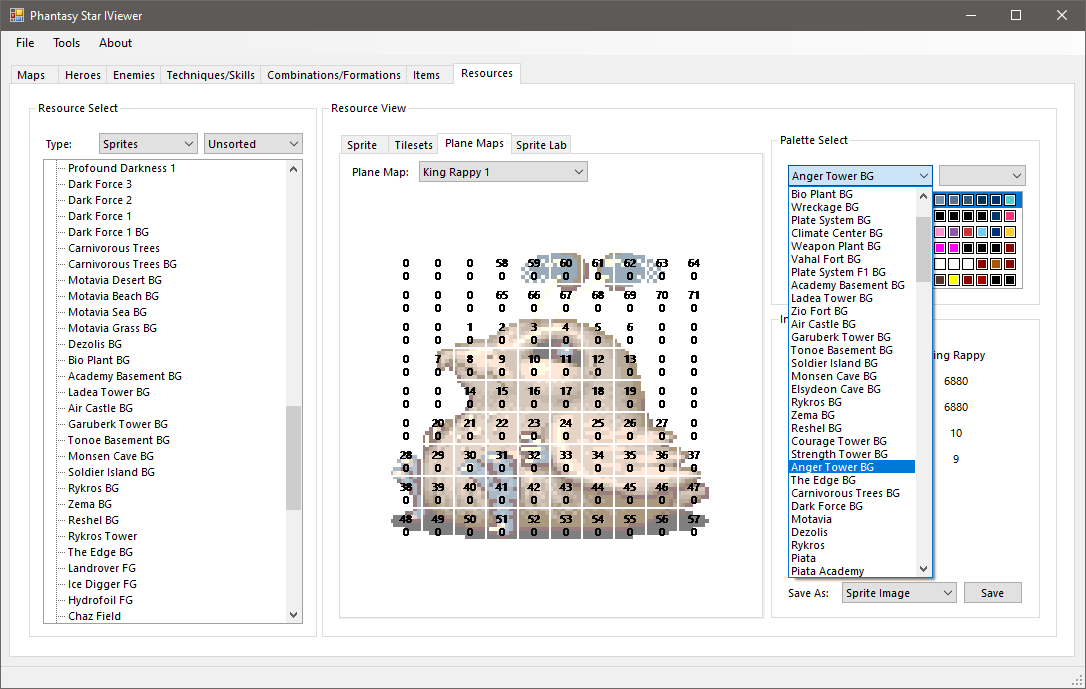The height and width of the screenshot is (689, 1086).
Task: Open the Save As Sprite Image dropdown
Action: (x=900, y=593)
